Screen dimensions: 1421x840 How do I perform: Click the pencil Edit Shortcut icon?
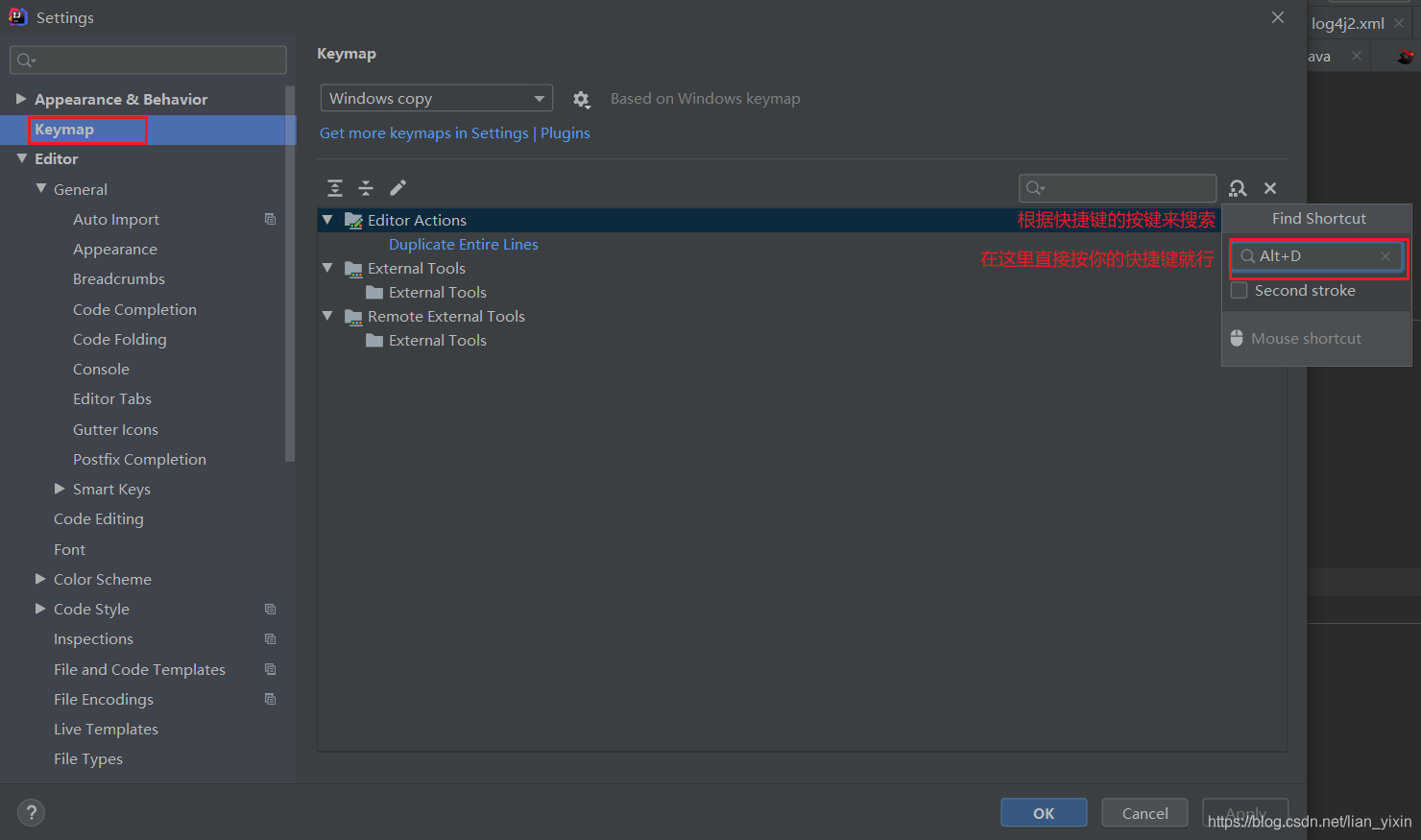tap(397, 187)
